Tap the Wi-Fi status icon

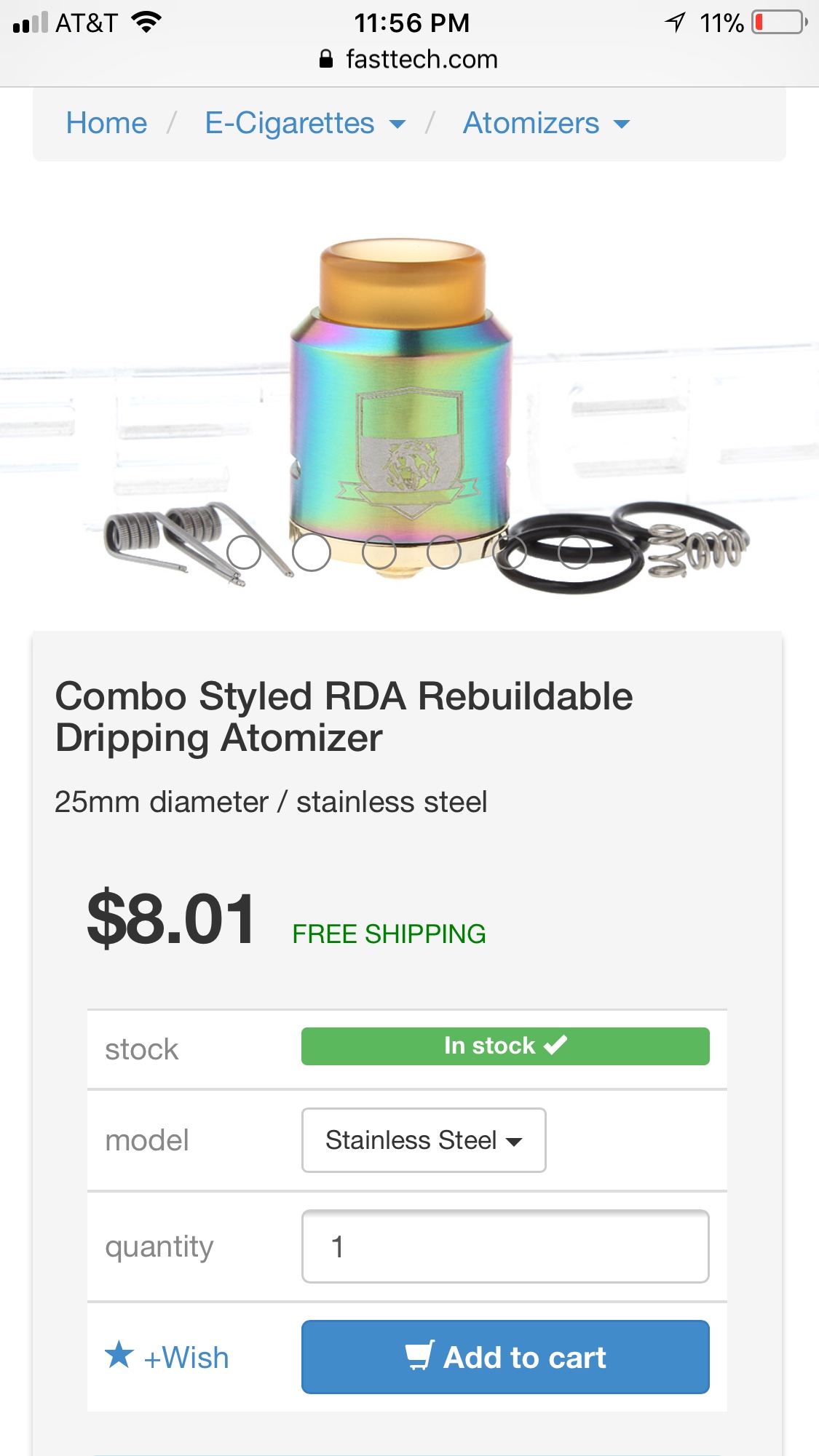[x=146, y=23]
